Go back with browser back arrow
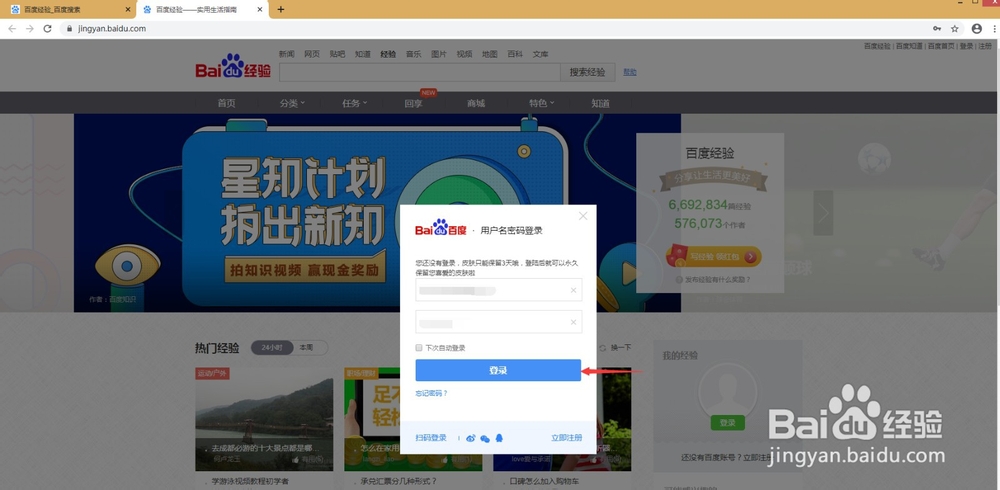The image size is (1000, 490). [12, 29]
